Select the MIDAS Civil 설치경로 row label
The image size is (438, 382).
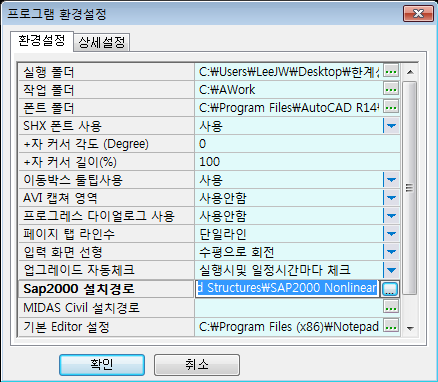[x=106, y=307]
